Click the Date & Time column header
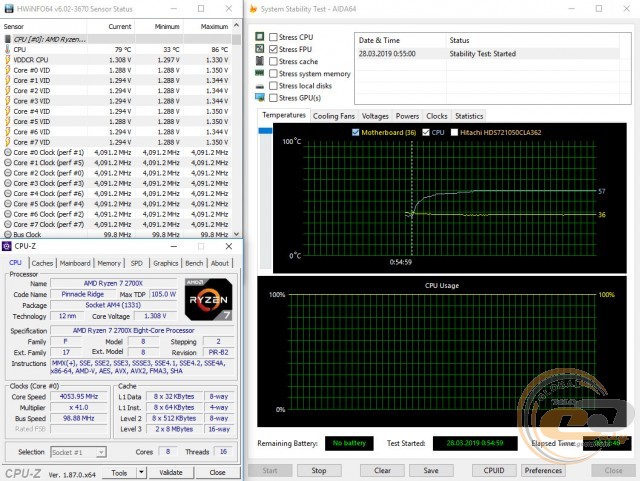Image resolution: width=640 pixels, height=481 pixels. 400,40
